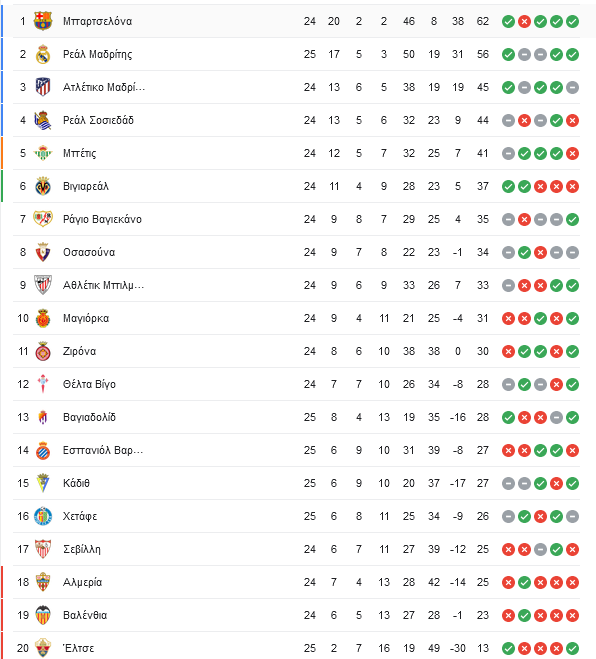The width and height of the screenshot is (596, 659).
Task: Click the Espanyol crest icon
Action: [43, 450]
